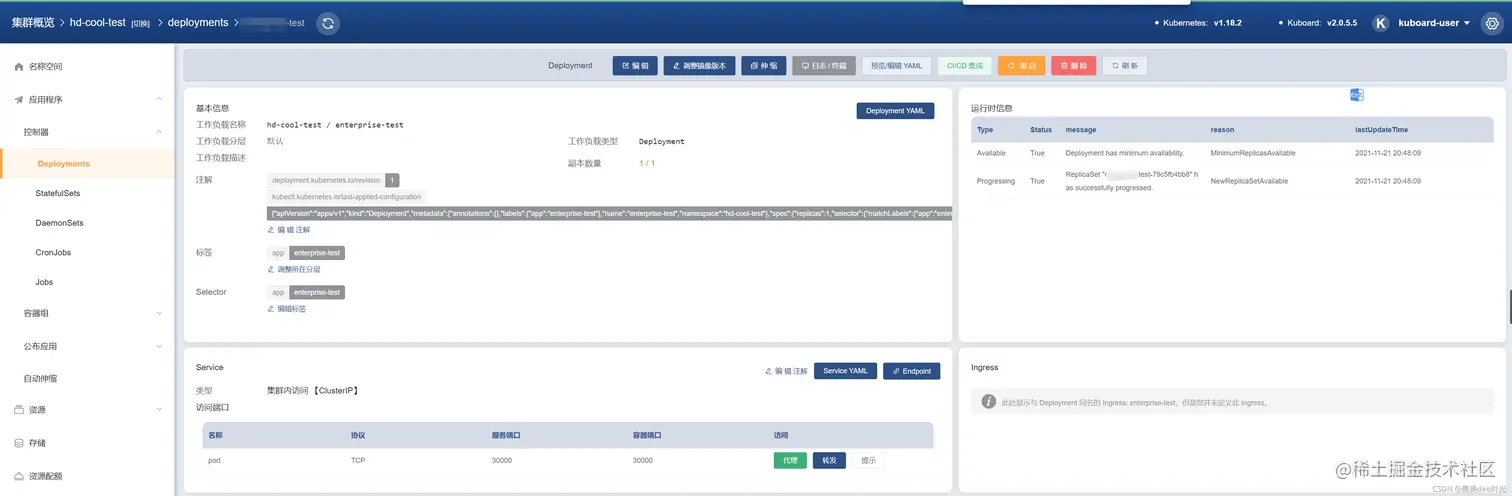Click the 调整所在分层 link
The height and width of the screenshot is (496, 1512).
[x=292, y=270]
